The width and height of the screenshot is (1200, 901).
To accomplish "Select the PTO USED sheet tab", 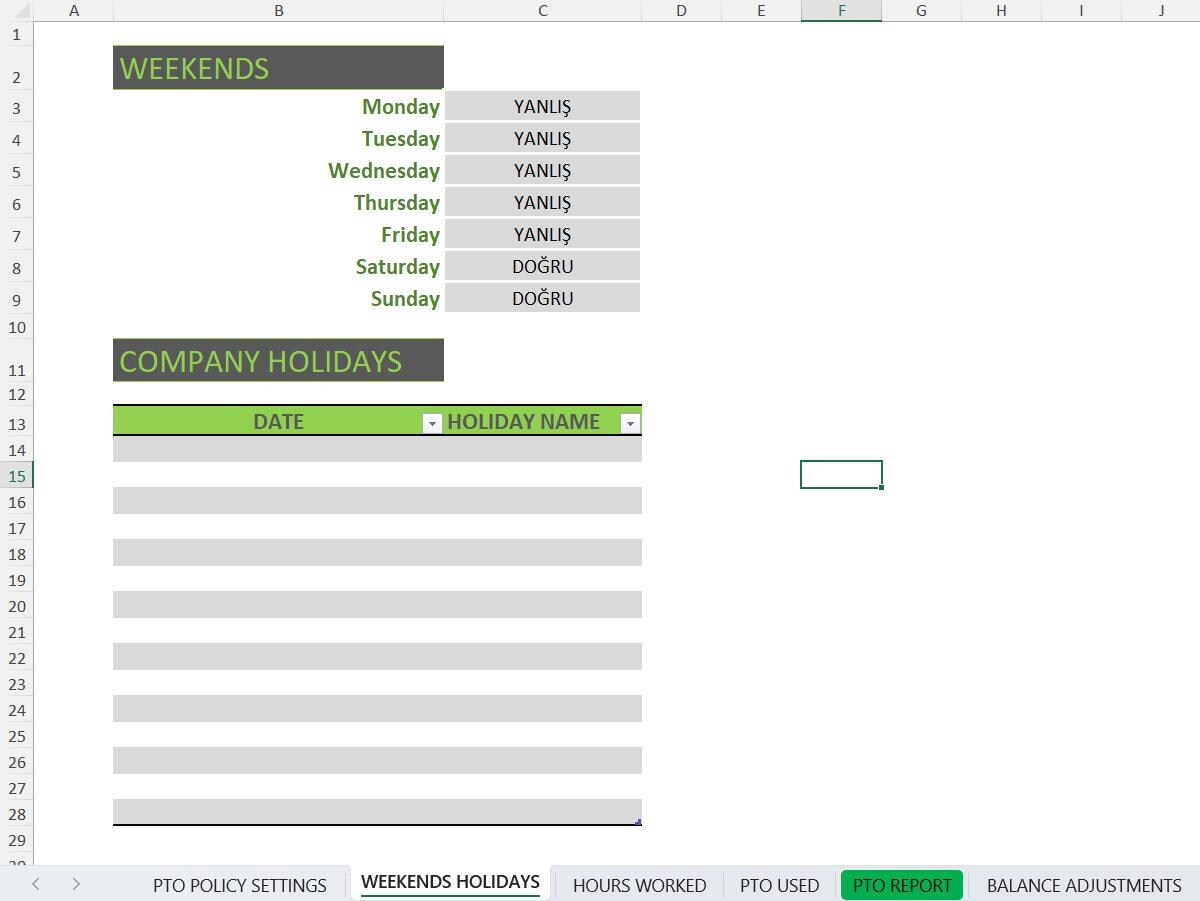I will click(779, 884).
